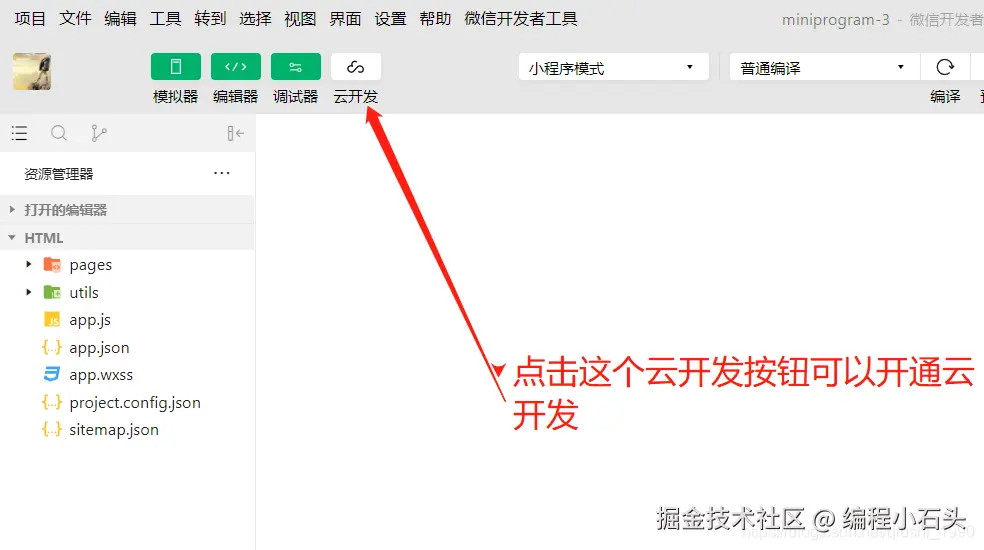Click the user avatar thumbnail
Screen dimensions: 984x550
(32, 72)
